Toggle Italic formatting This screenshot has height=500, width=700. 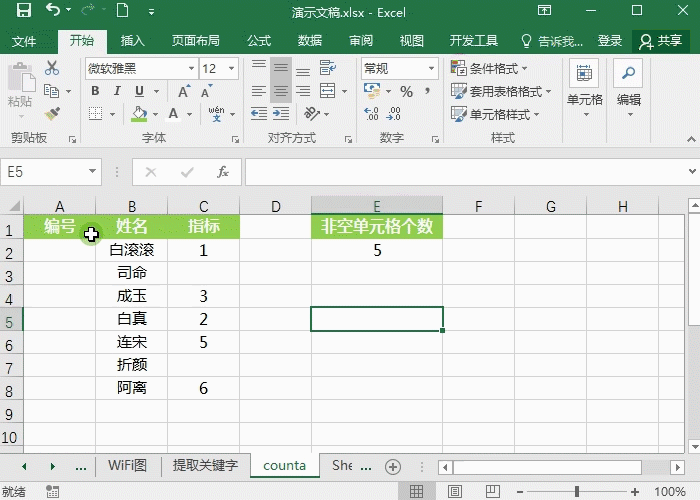coord(117,91)
